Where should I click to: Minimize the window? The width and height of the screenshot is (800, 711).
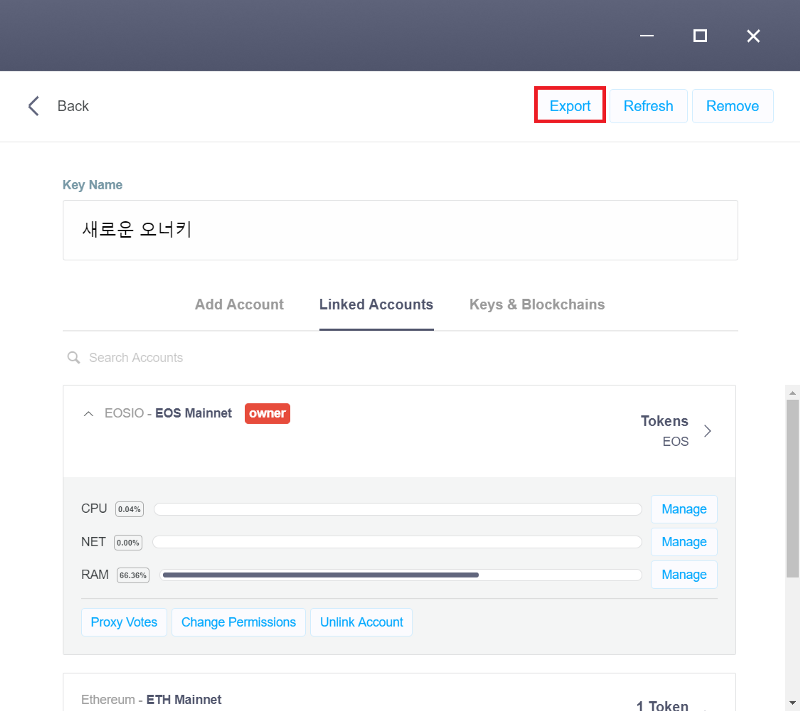(647, 36)
